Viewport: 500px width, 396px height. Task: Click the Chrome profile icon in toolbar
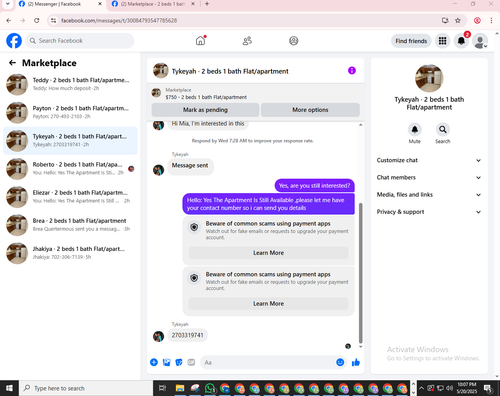click(x=477, y=21)
